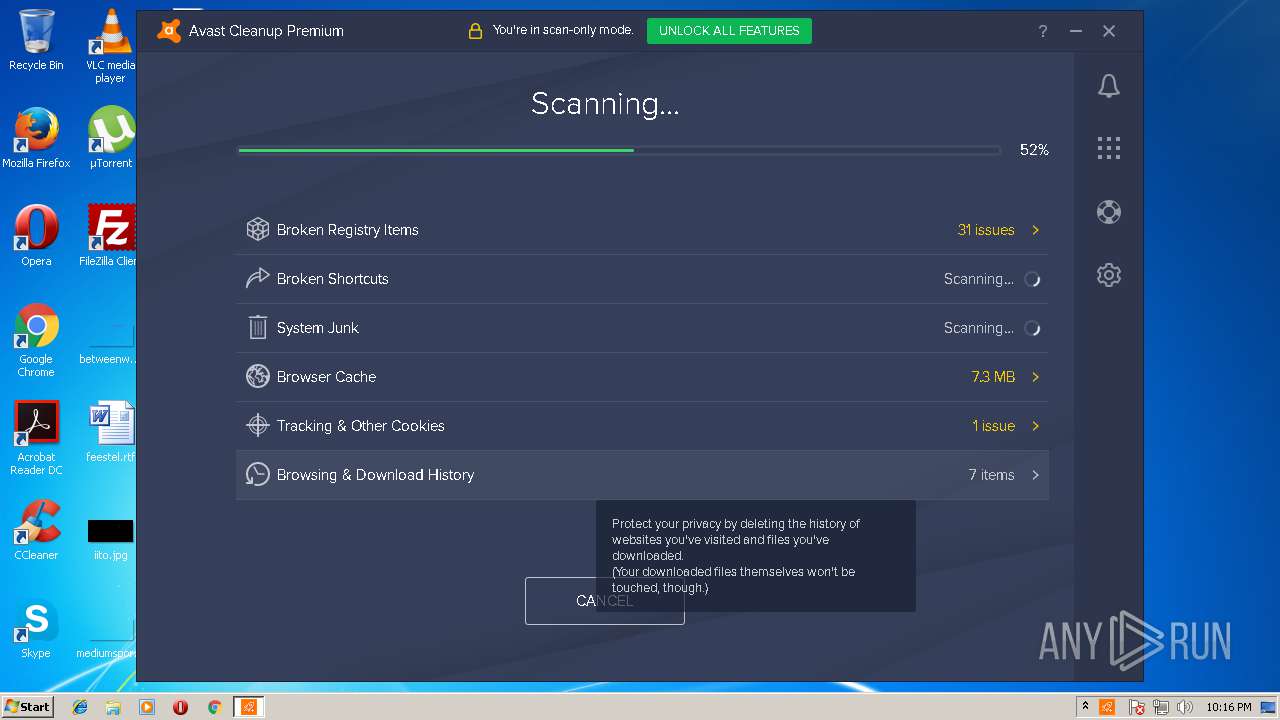Click the 52% progress value
This screenshot has width=1280, height=720.
coord(1034,150)
